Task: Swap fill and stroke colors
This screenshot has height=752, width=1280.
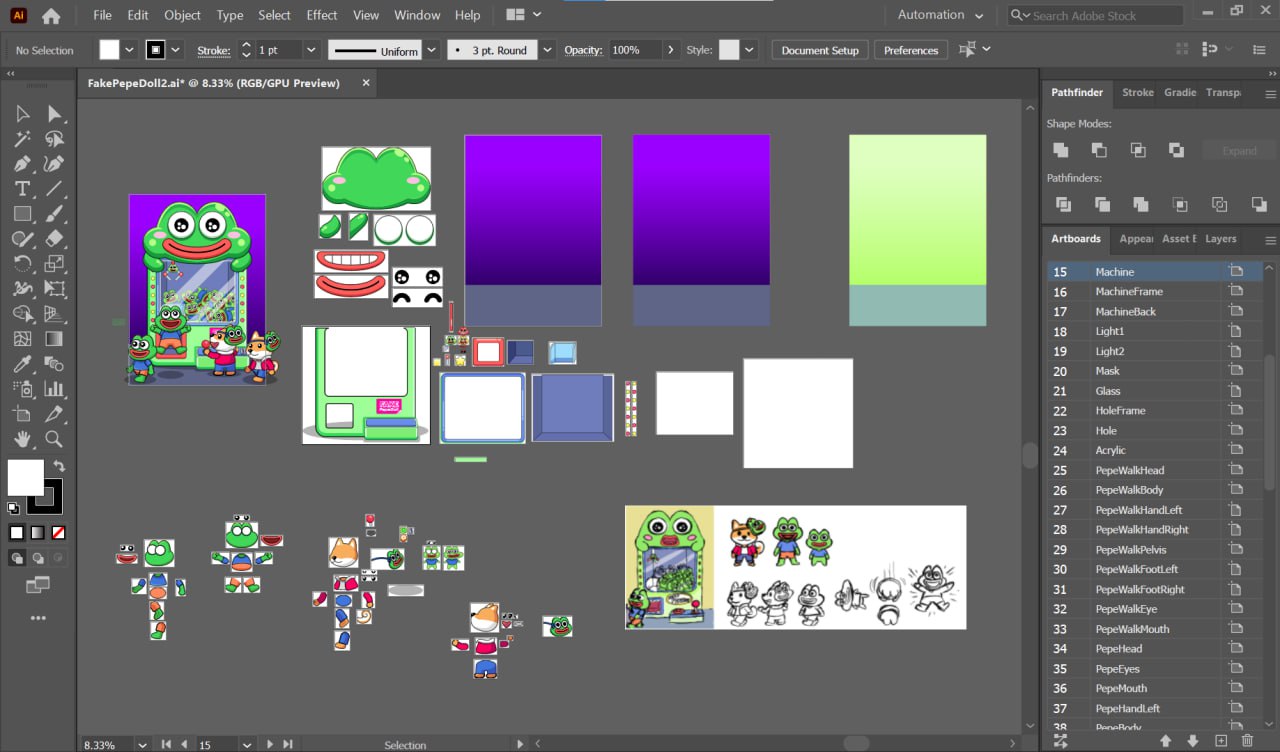Action: [x=59, y=467]
